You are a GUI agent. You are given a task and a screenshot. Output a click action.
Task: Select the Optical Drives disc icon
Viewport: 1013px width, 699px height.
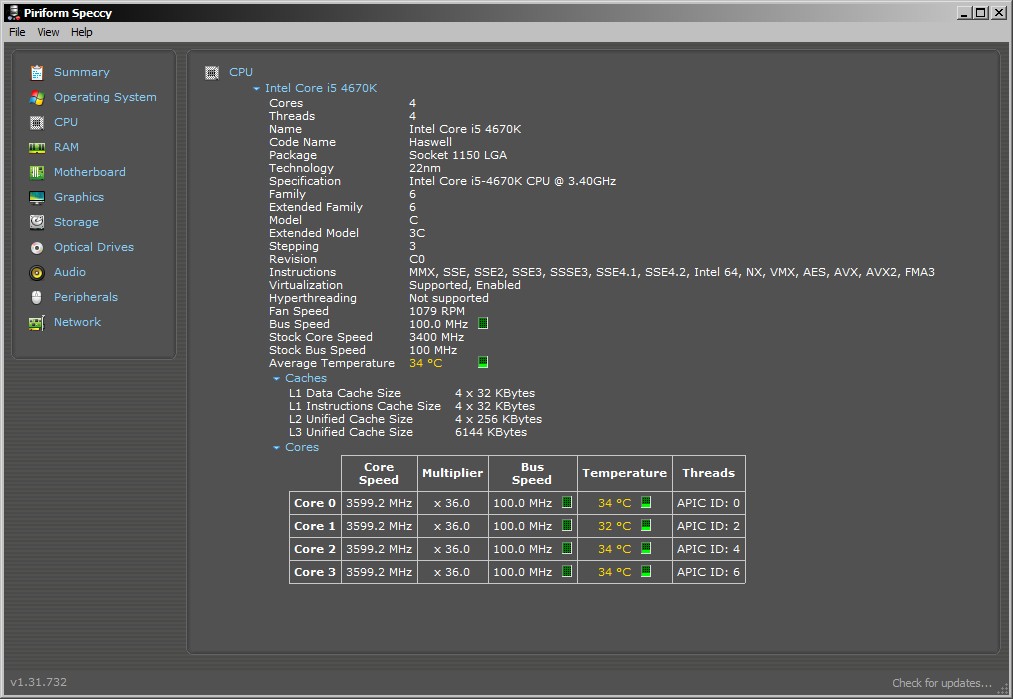(x=37, y=247)
